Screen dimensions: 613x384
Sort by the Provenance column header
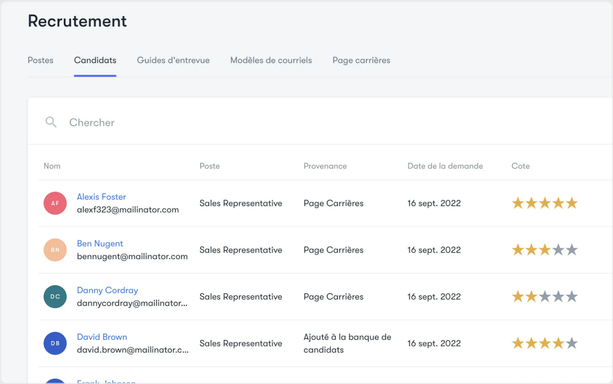click(x=325, y=166)
